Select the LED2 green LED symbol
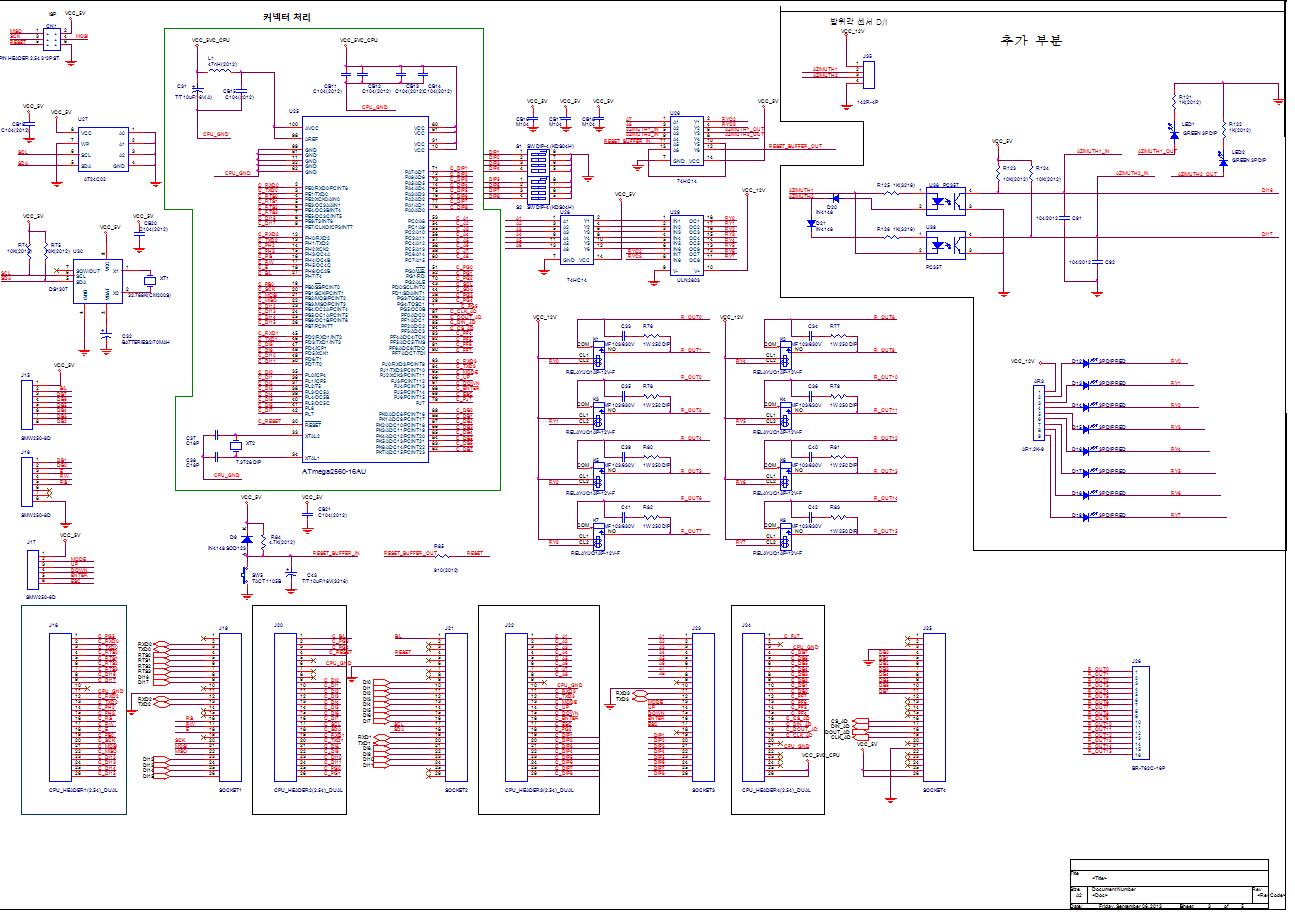Screen dimensions: 1295x923 [x=1223, y=160]
